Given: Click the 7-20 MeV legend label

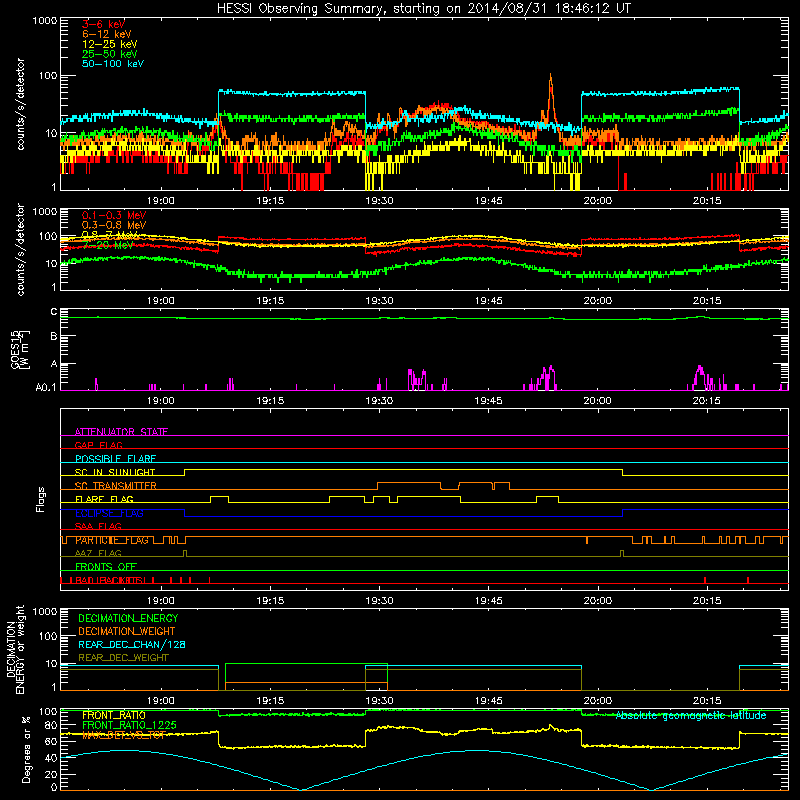Looking at the screenshot, I should 108,245.
